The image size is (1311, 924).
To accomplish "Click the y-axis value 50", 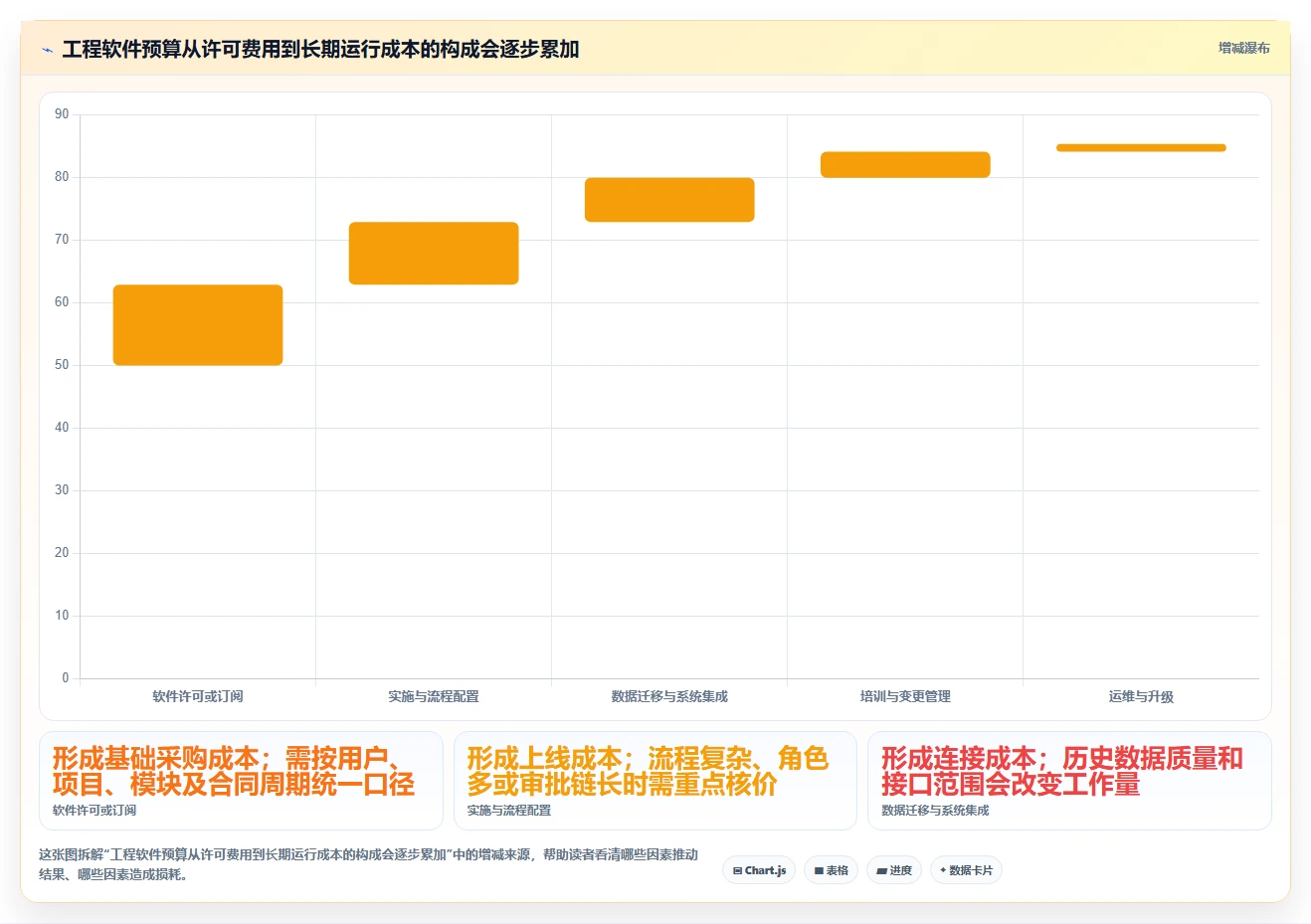I will [x=62, y=365].
